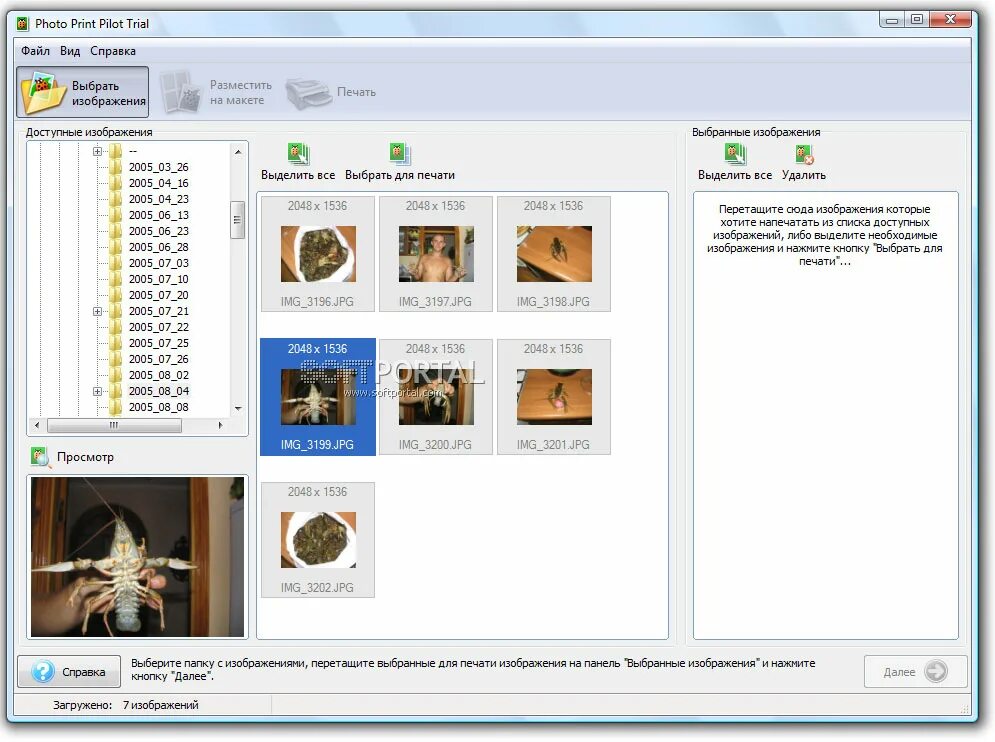Maximize the Photo Print Pilot window
Image resolution: width=995 pixels, height=742 pixels.
click(x=917, y=19)
